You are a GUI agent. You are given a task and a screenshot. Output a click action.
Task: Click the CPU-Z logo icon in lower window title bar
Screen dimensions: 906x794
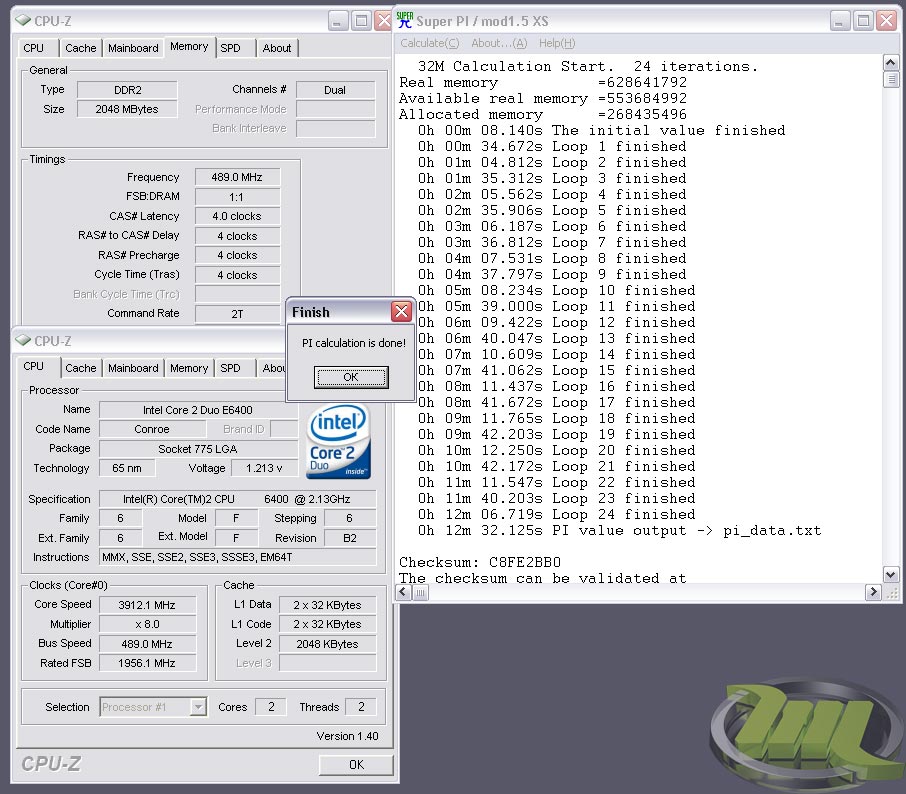click(x=23, y=341)
